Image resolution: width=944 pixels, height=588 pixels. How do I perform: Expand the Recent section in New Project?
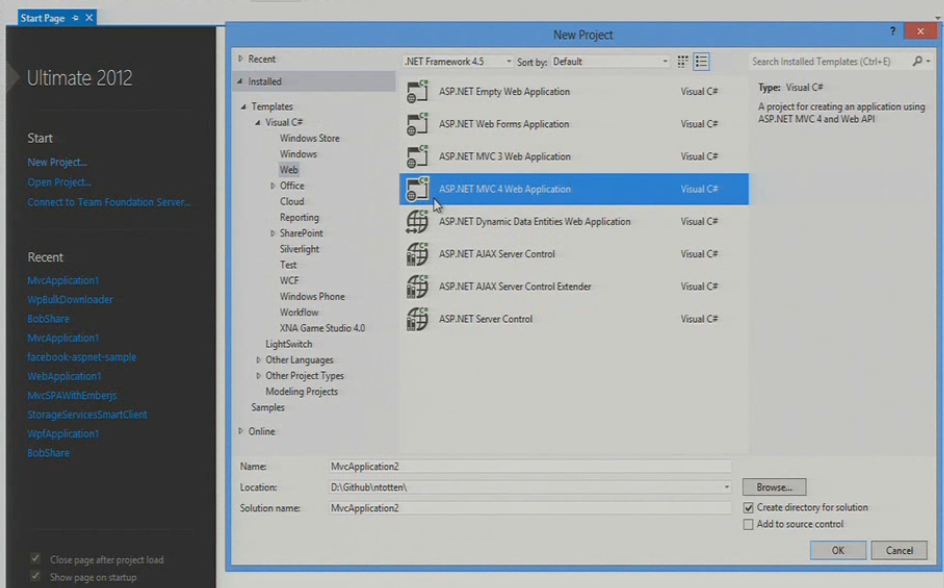pyautogui.click(x=240, y=59)
